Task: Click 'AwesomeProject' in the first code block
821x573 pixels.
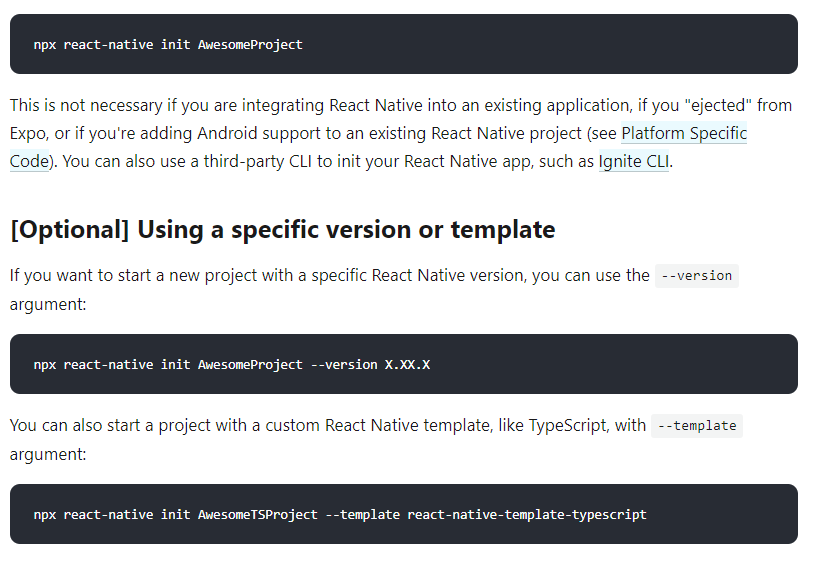Action: 250,44
